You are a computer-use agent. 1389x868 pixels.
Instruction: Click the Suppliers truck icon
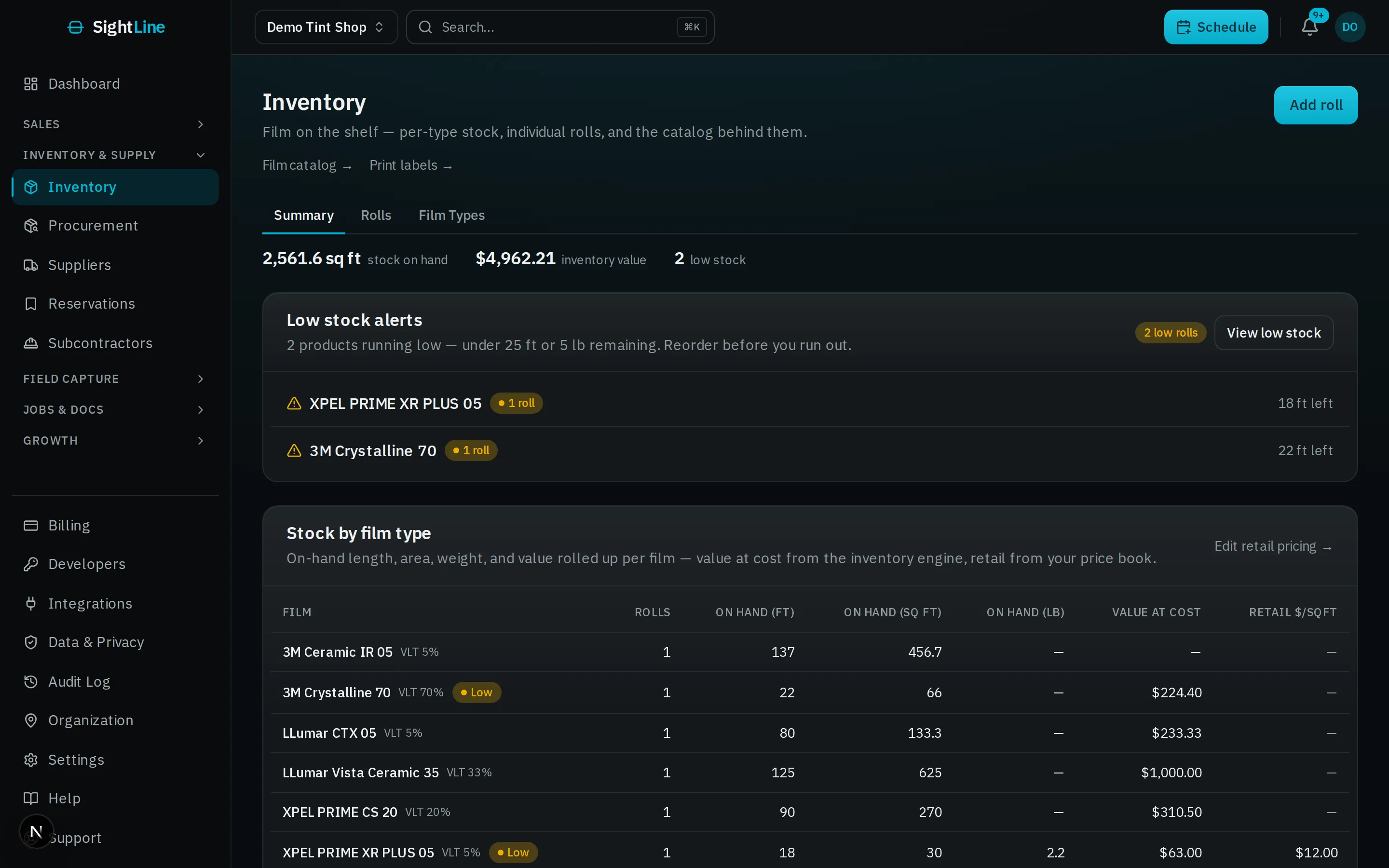[31, 265]
